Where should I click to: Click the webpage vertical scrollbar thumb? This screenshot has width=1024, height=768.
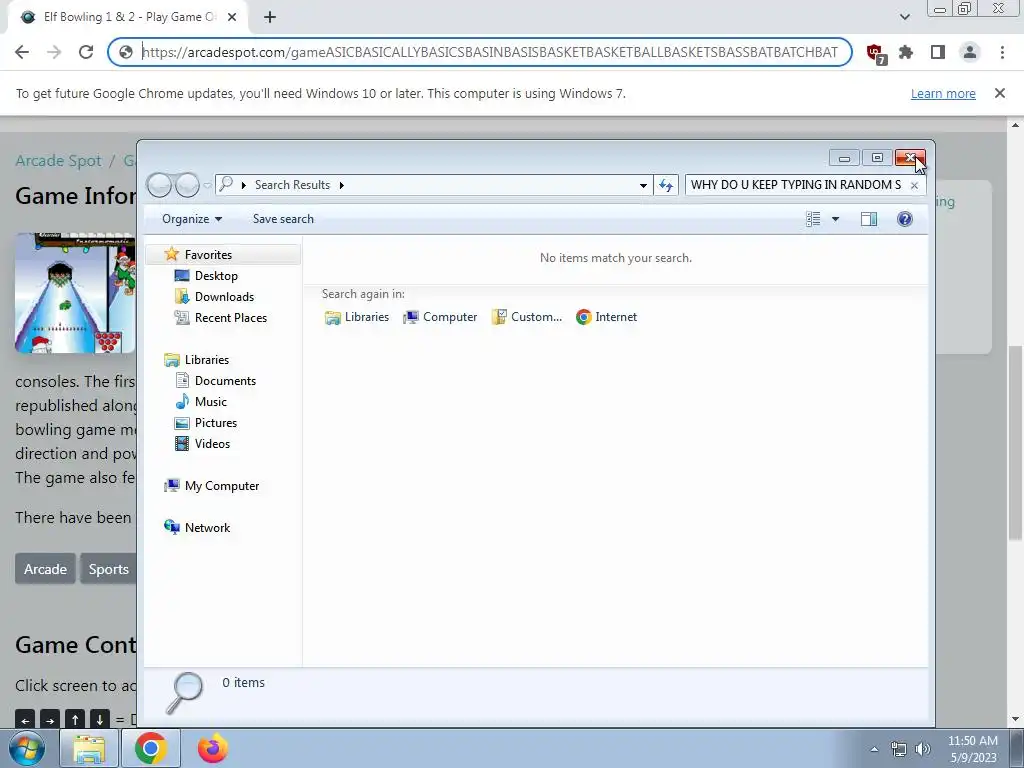point(1016,442)
